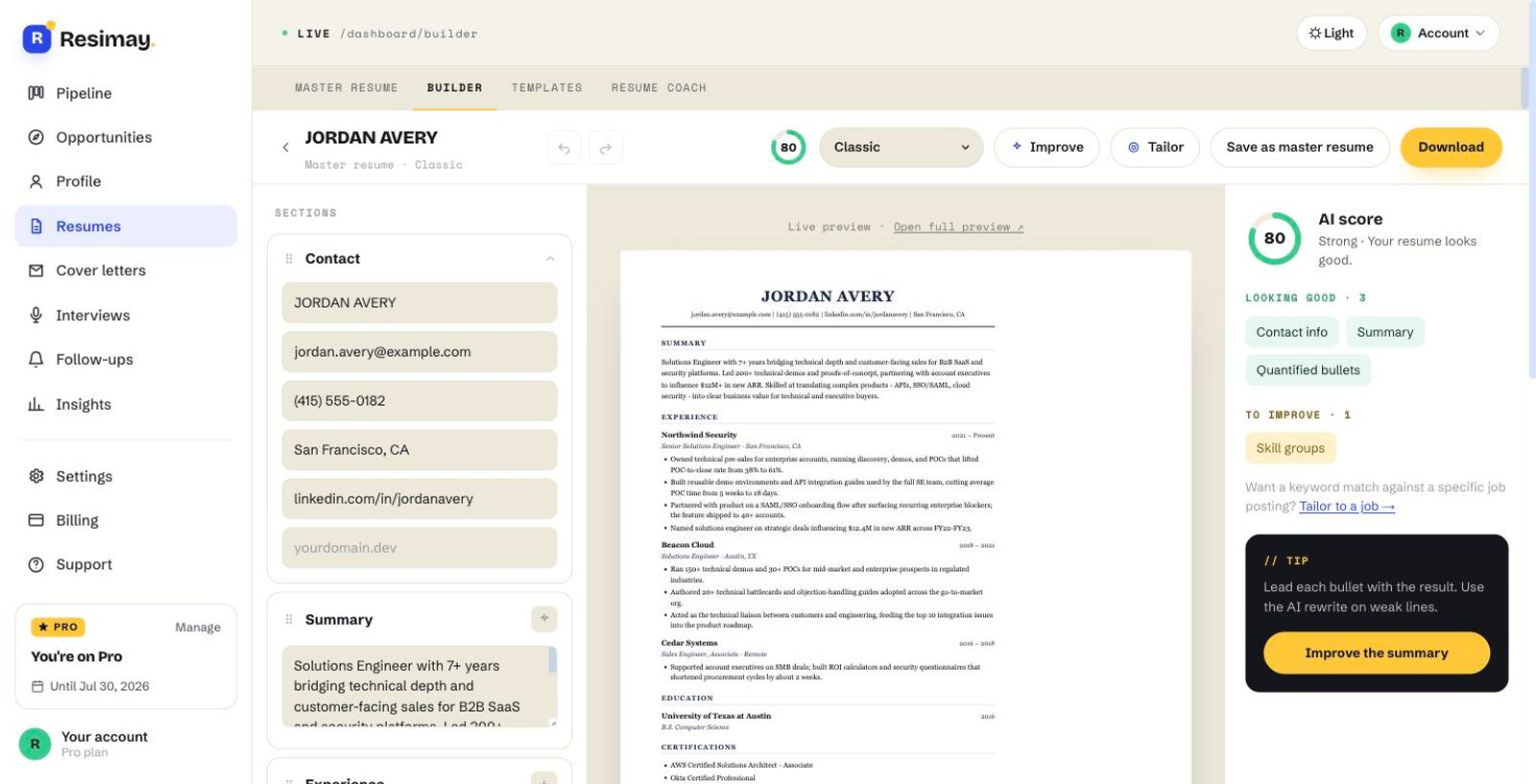Screen dimensions: 1536x784
Task: Edit the LinkedIn URL field
Action: 420,499
